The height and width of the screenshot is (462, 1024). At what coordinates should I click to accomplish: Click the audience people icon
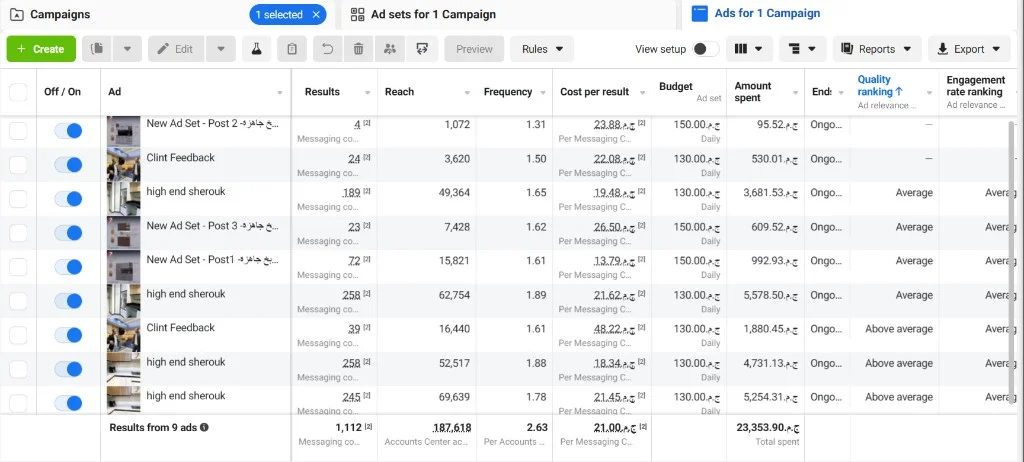point(390,49)
